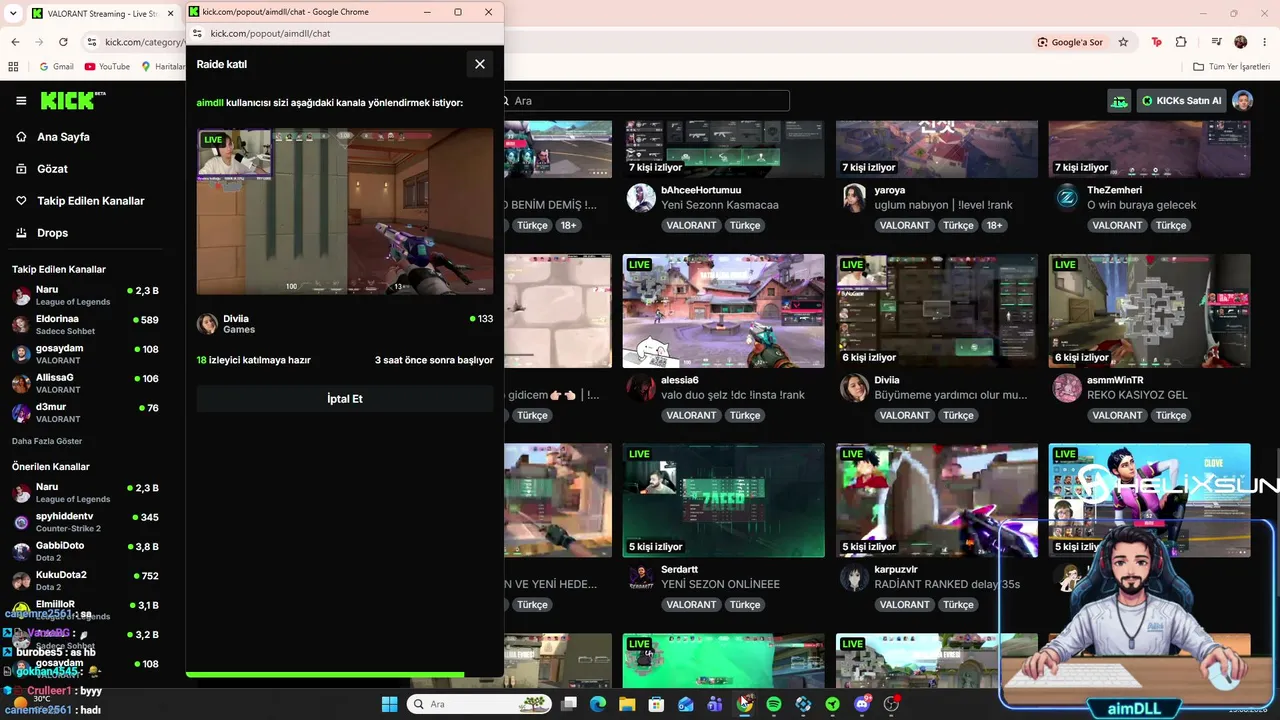The height and width of the screenshot is (720, 1280).
Task: Click the İptal Et button
Action: (x=345, y=399)
